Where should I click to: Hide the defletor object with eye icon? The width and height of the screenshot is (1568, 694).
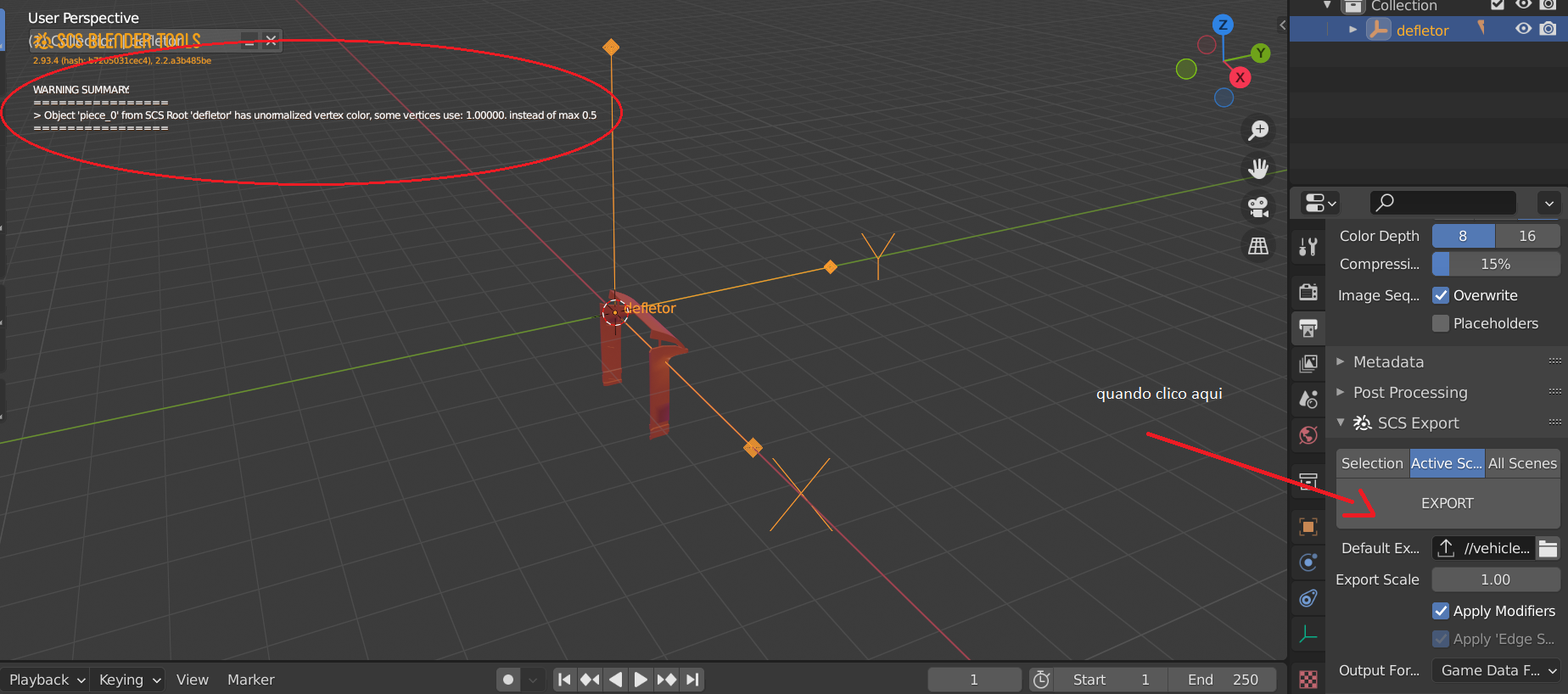(x=1524, y=29)
